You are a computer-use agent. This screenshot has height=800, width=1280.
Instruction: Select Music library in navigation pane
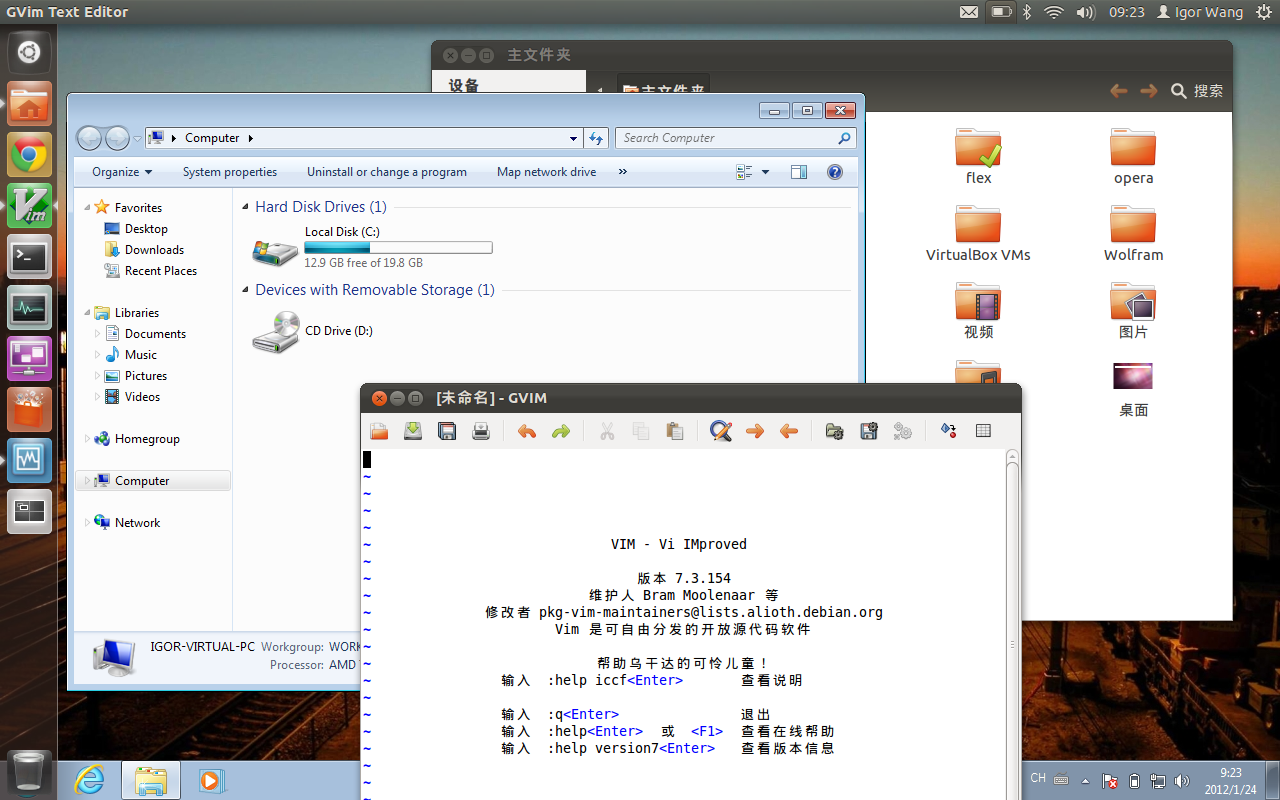[141, 355]
